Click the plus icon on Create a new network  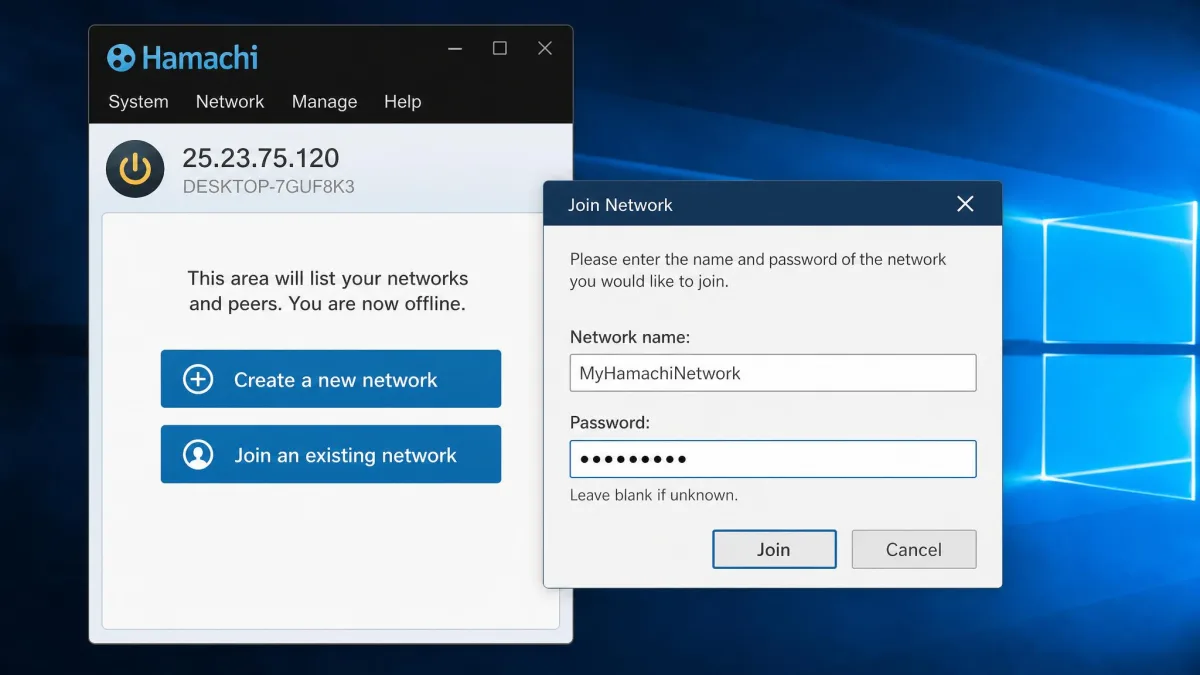pos(198,379)
